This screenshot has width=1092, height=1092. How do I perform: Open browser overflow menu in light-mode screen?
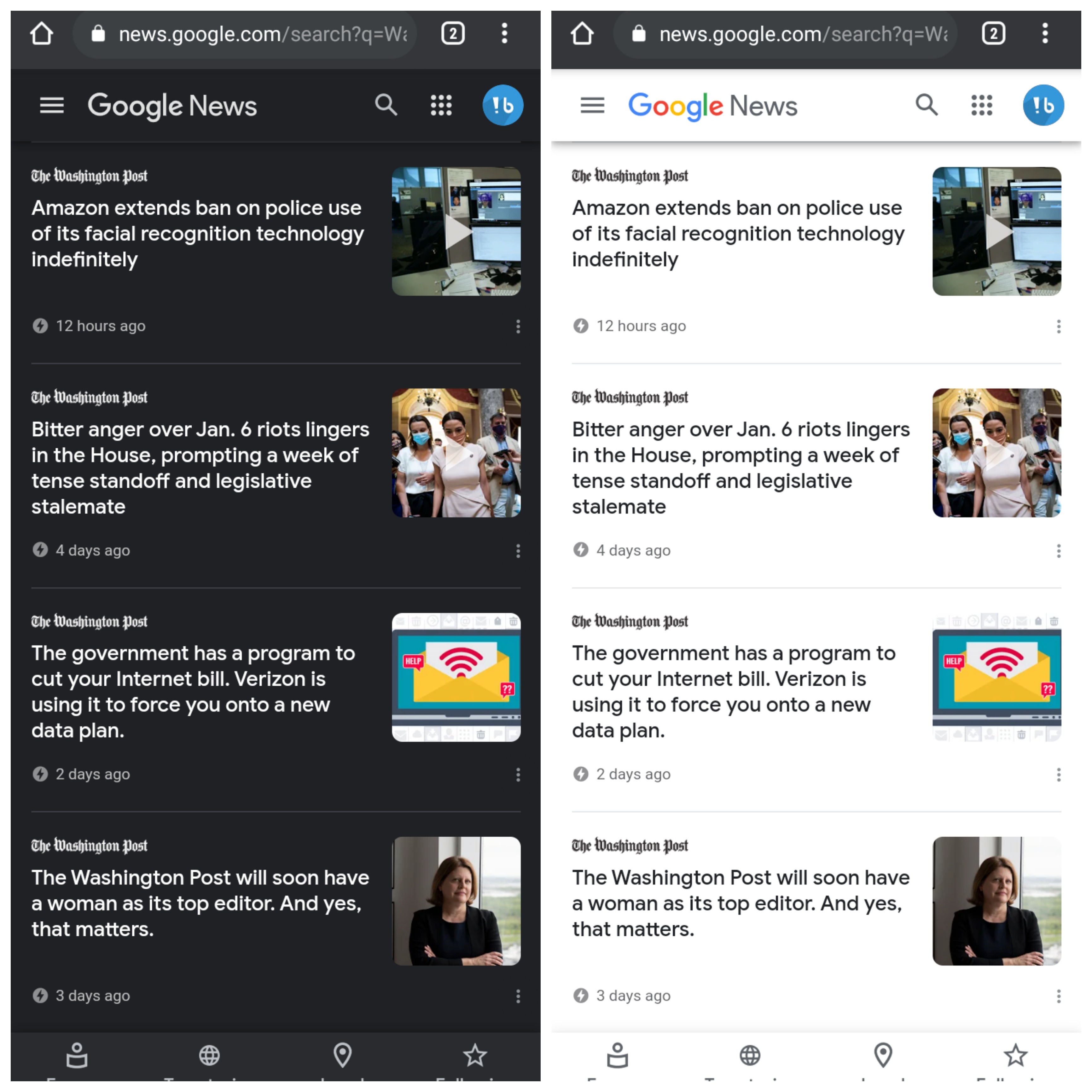[x=1045, y=34]
